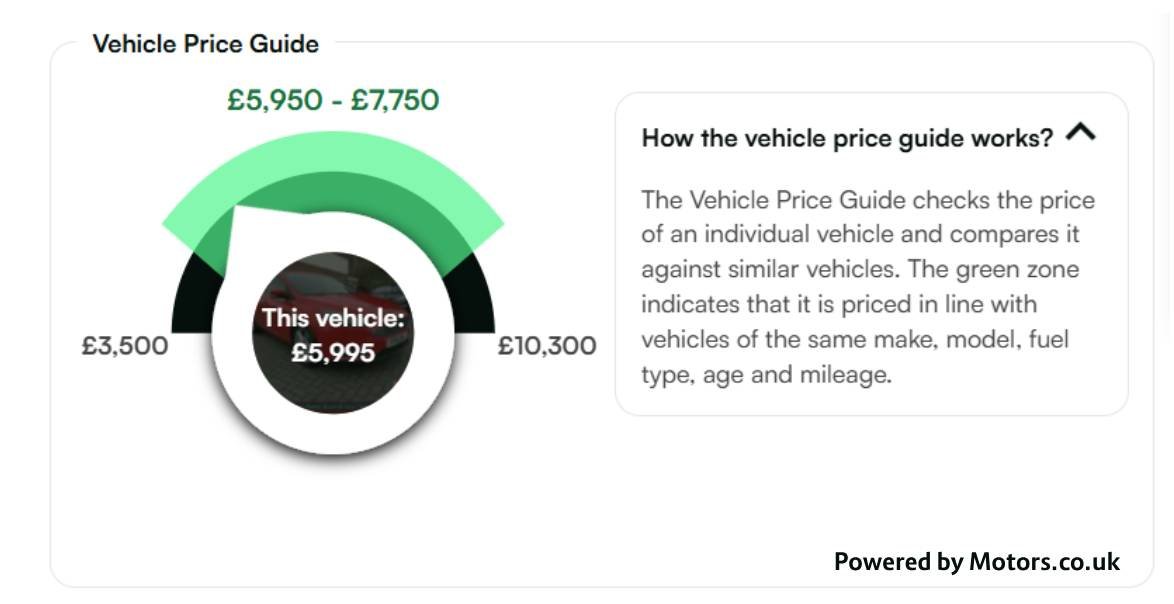
Task: Click the 'Vehicle Price Guide' section title
Action: [206, 43]
